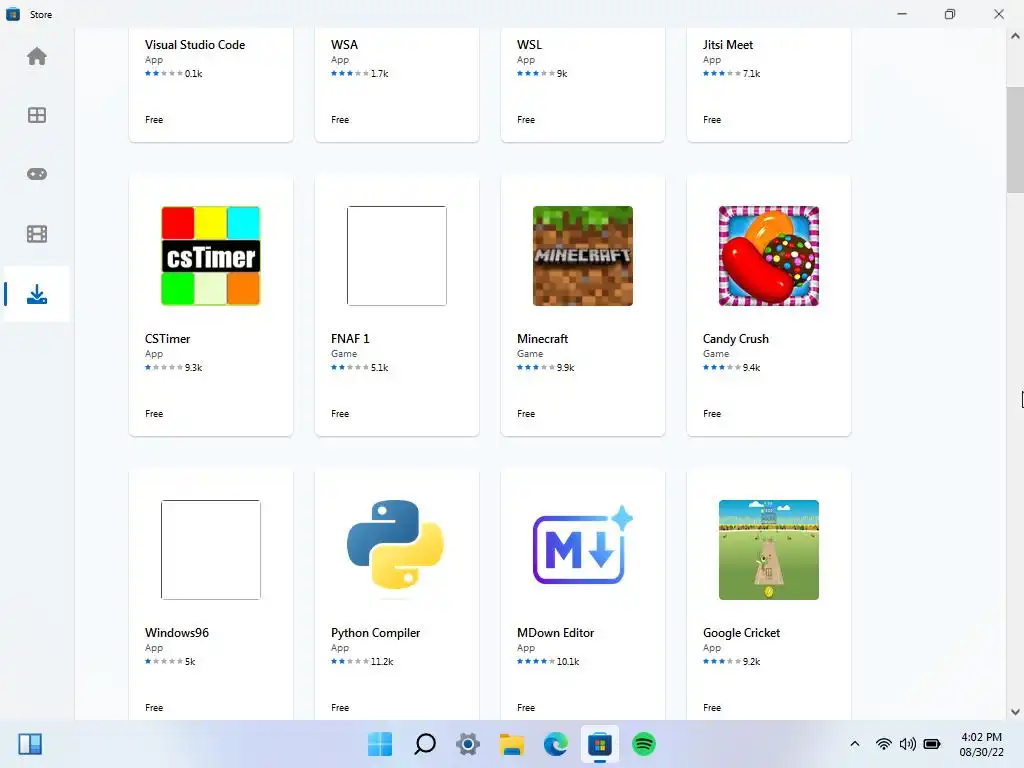The image size is (1024, 768).
Task: Click Free price on CSTimer card
Action: [154, 413]
